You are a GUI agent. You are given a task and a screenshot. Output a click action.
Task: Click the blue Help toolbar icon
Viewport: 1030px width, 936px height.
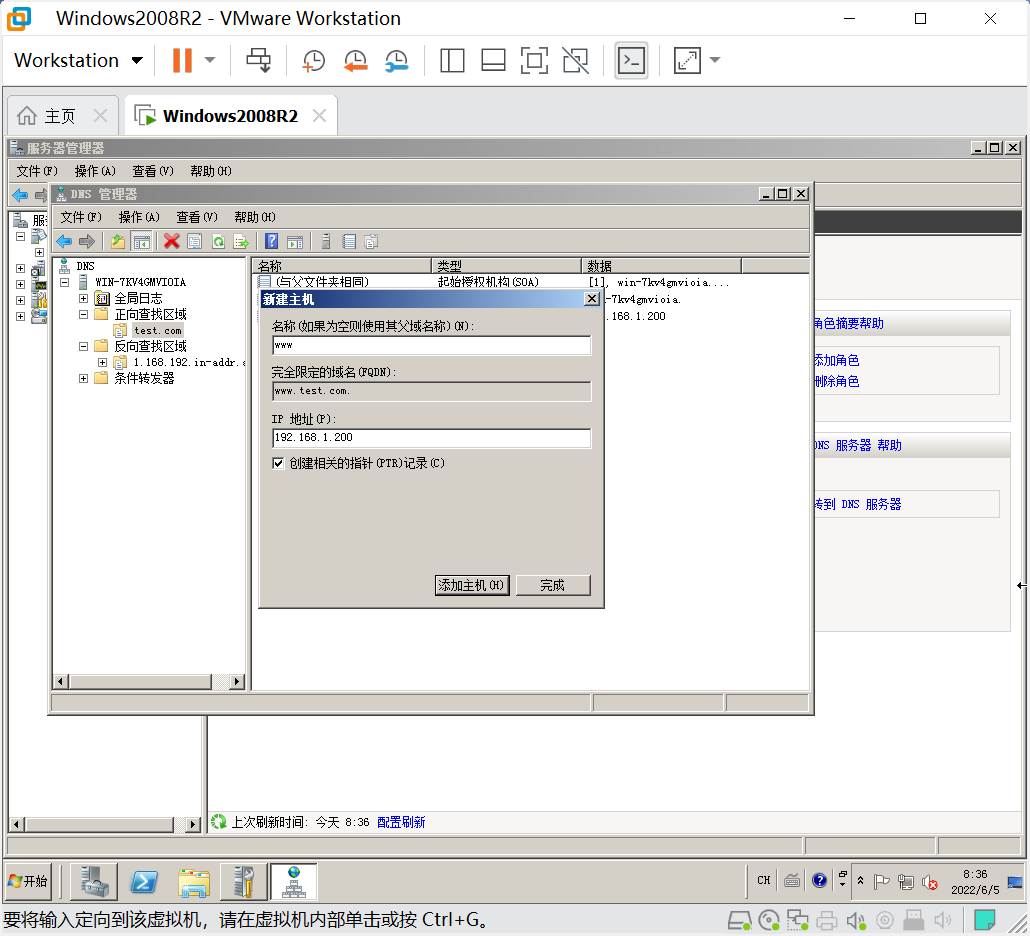271,242
